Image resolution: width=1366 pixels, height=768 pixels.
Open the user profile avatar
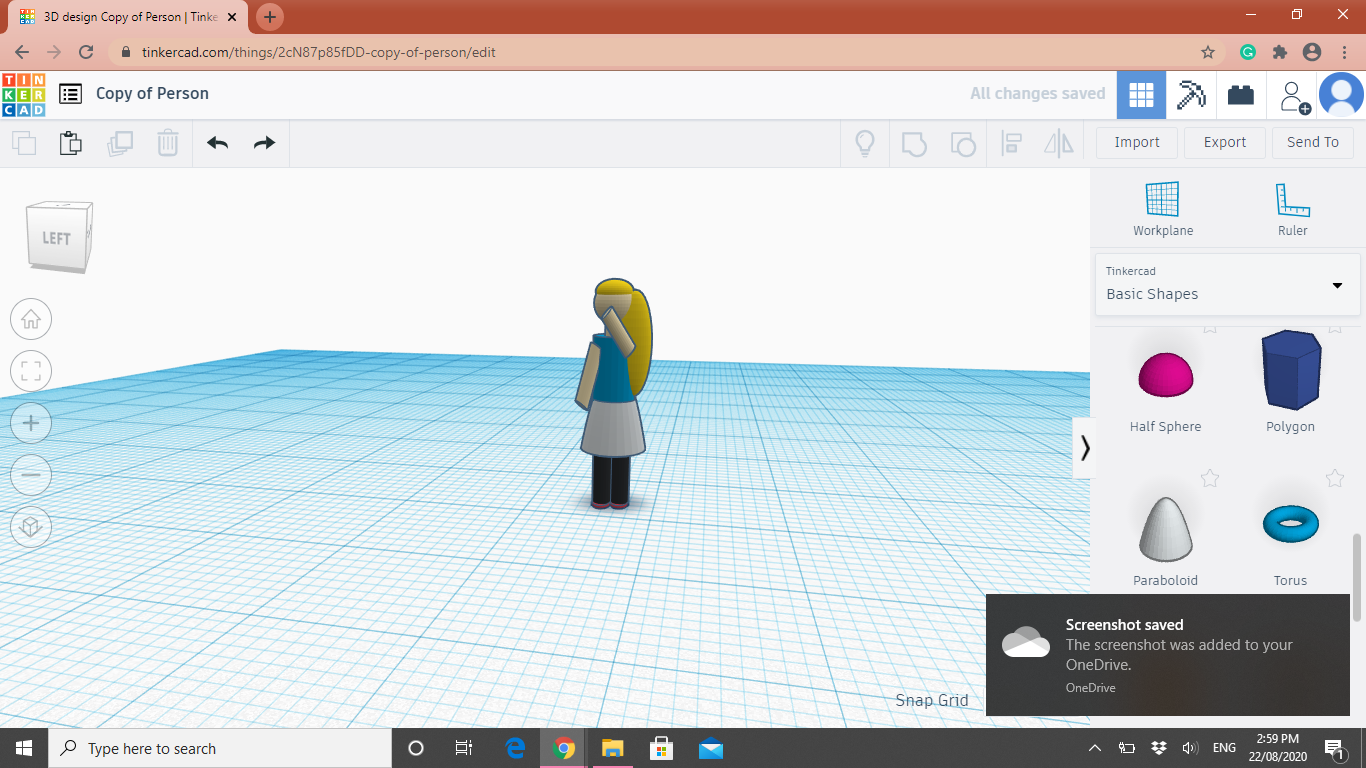(1341, 95)
